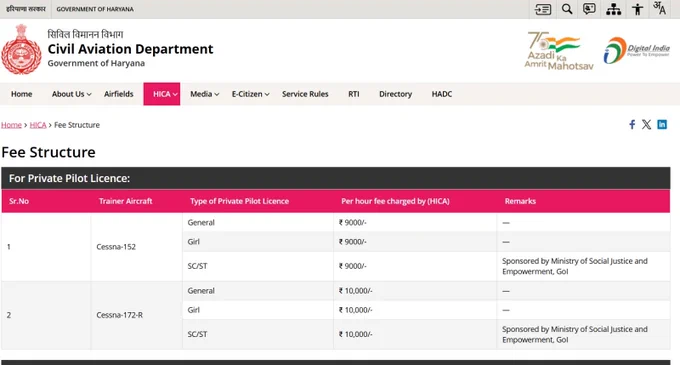The width and height of the screenshot is (680, 365).
Task: Open the RTI menu item
Action: coord(353,94)
